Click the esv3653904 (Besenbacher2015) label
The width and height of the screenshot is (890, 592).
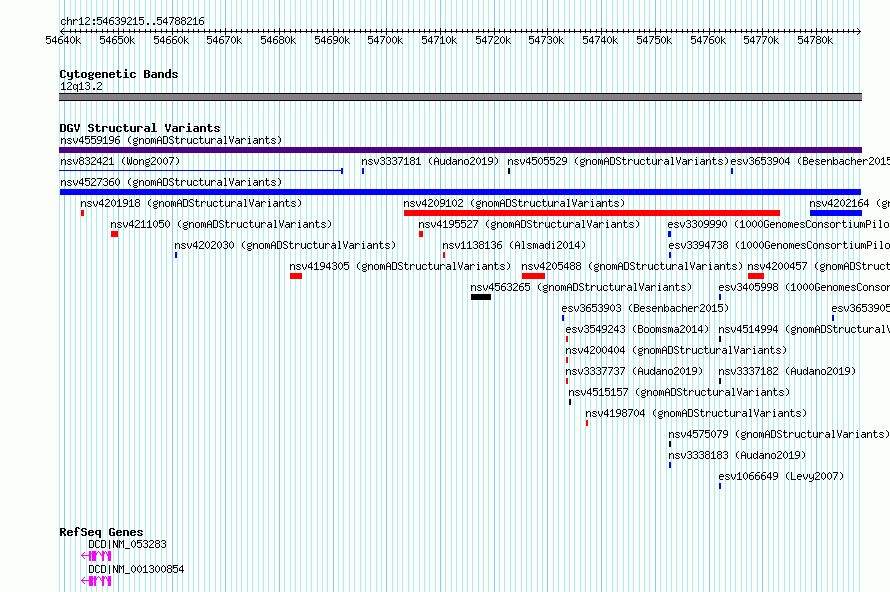click(810, 161)
